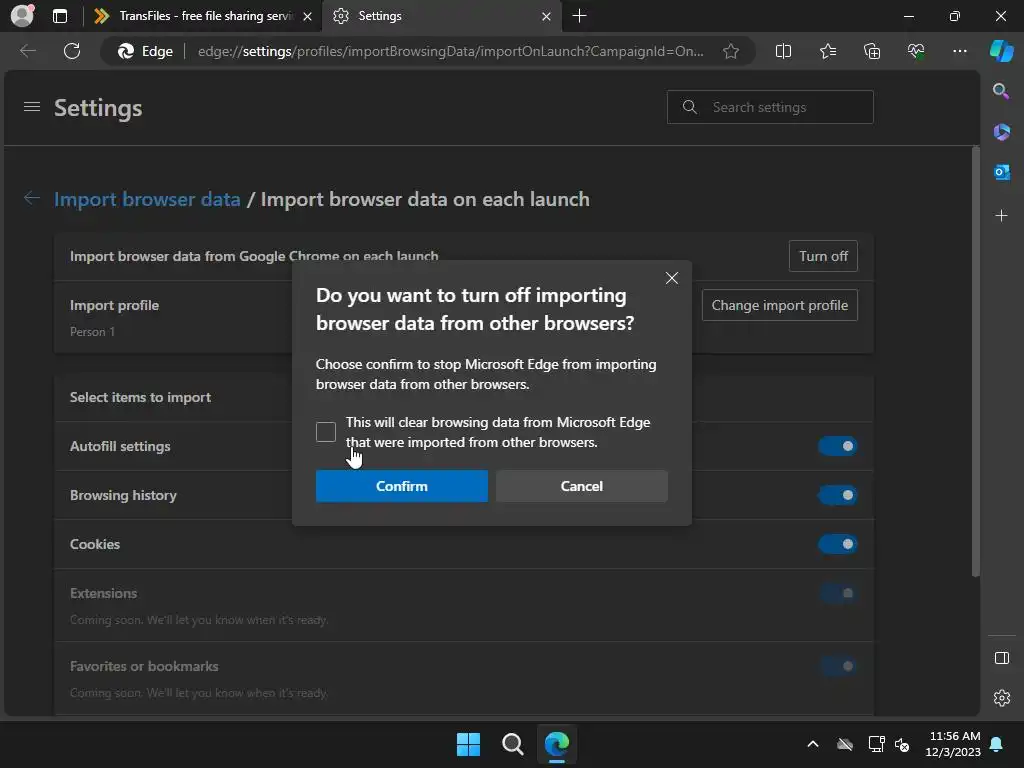Check the clear imported browsing data checkbox
This screenshot has width=1024, height=768.
coord(326,432)
